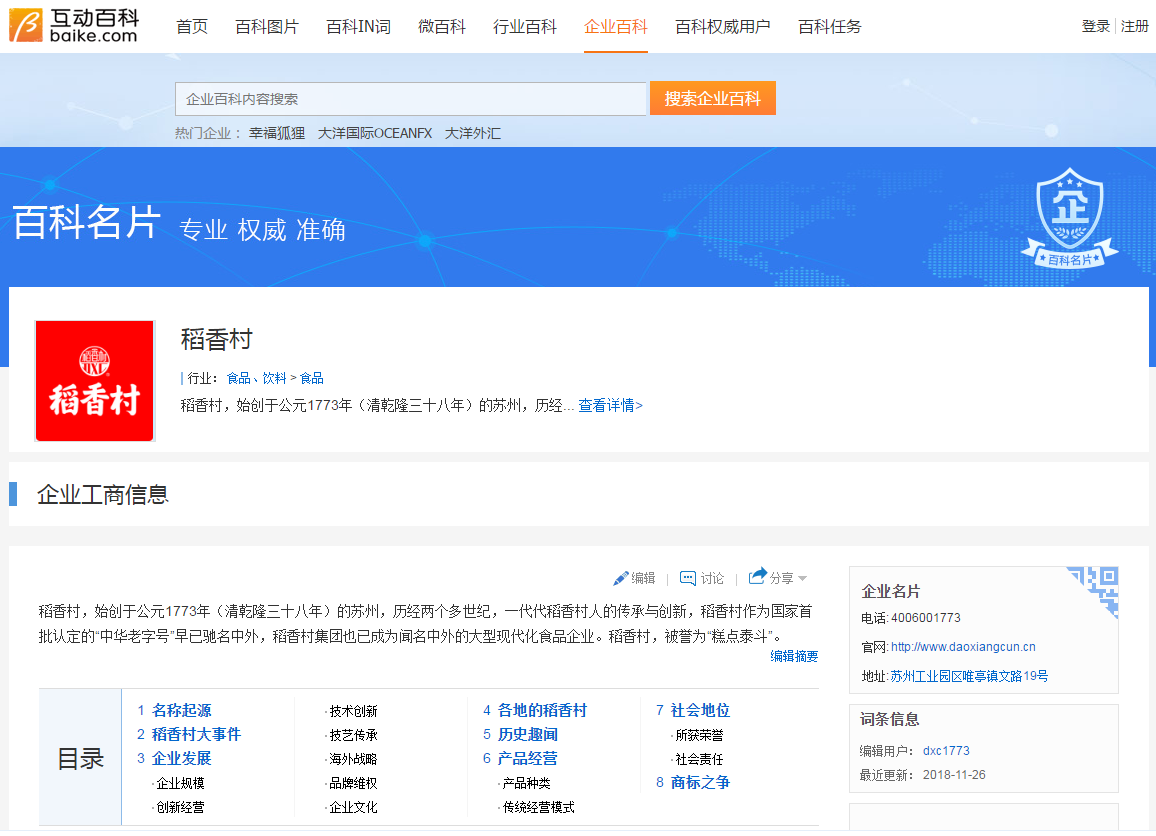The width and height of the screenshot is (1156, 836).
Task: Open the share dropdown arrow
Action: coord(802,579)
